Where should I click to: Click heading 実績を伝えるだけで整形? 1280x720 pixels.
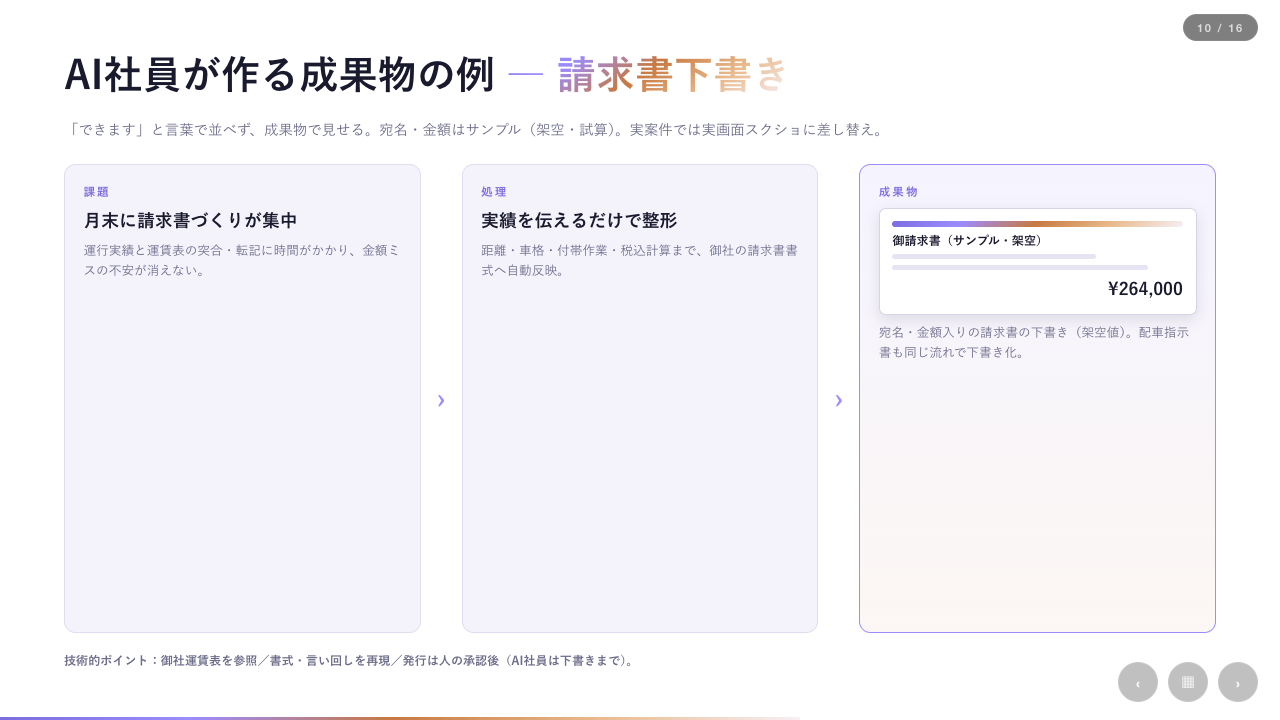coord(579,220)
